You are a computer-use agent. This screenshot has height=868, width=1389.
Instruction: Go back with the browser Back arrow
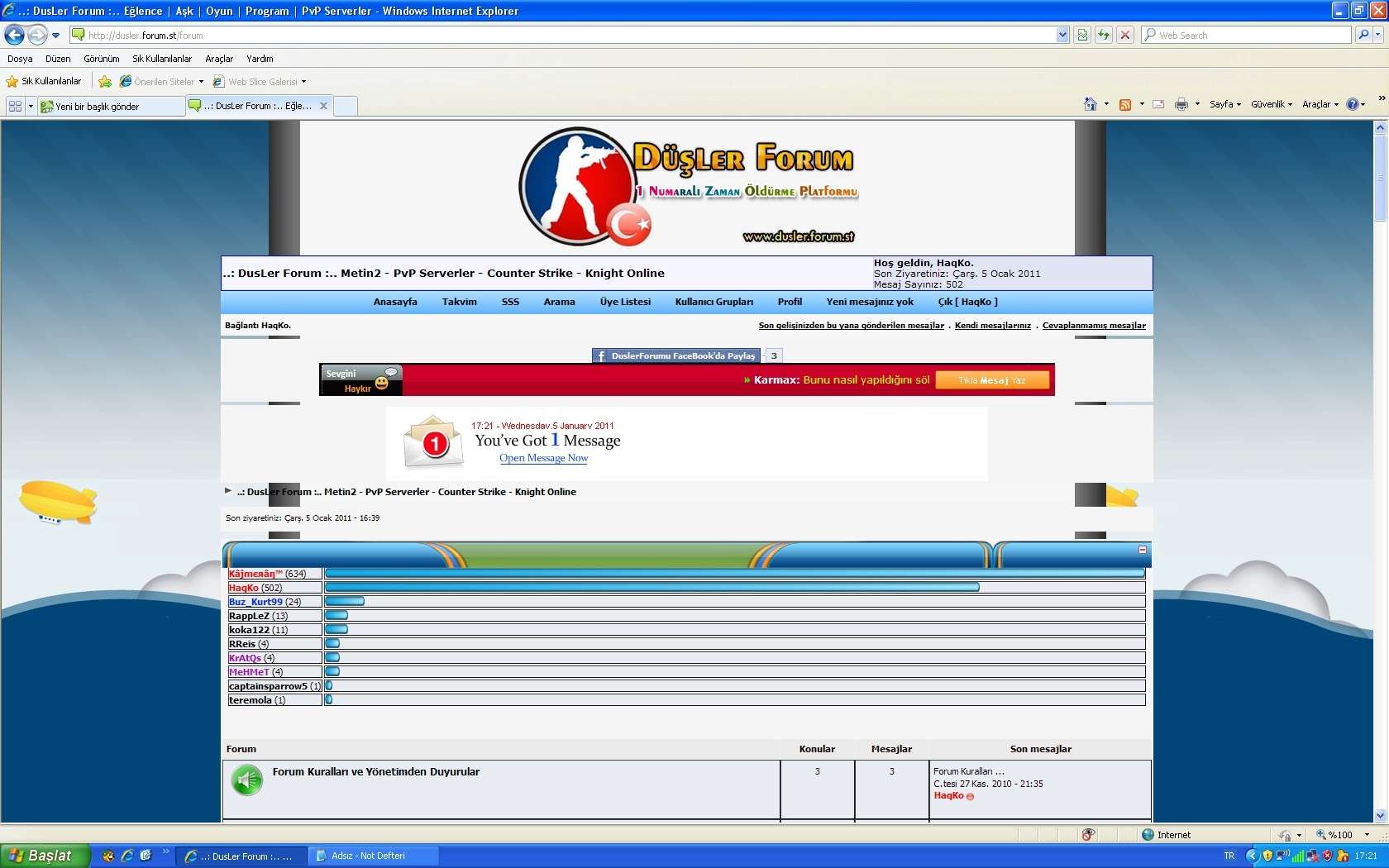14,35
